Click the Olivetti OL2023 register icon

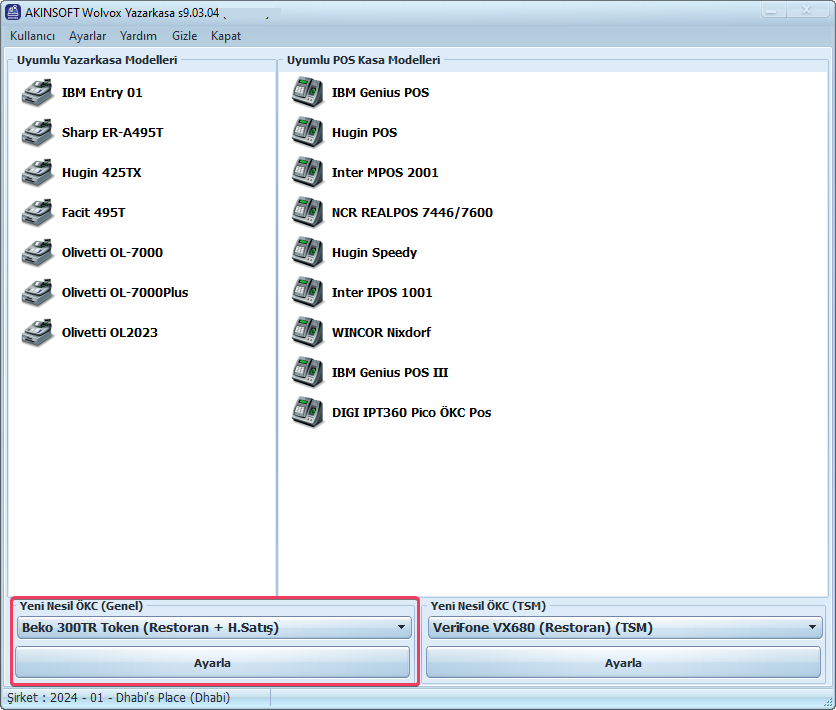point(37,333)
